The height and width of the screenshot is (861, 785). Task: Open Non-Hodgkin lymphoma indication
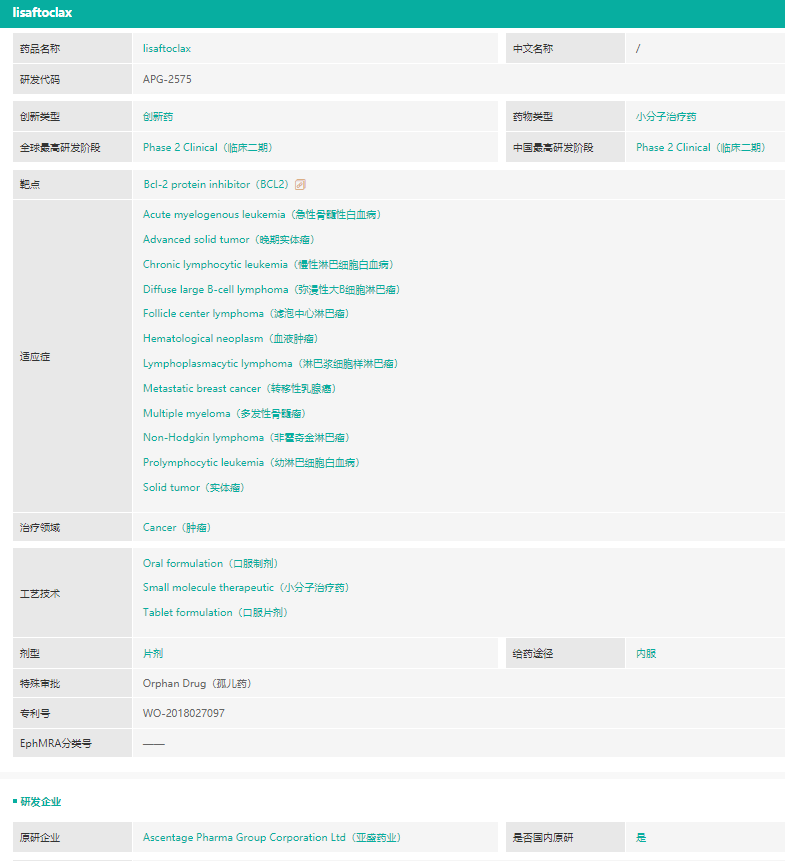tap(246, 438)
